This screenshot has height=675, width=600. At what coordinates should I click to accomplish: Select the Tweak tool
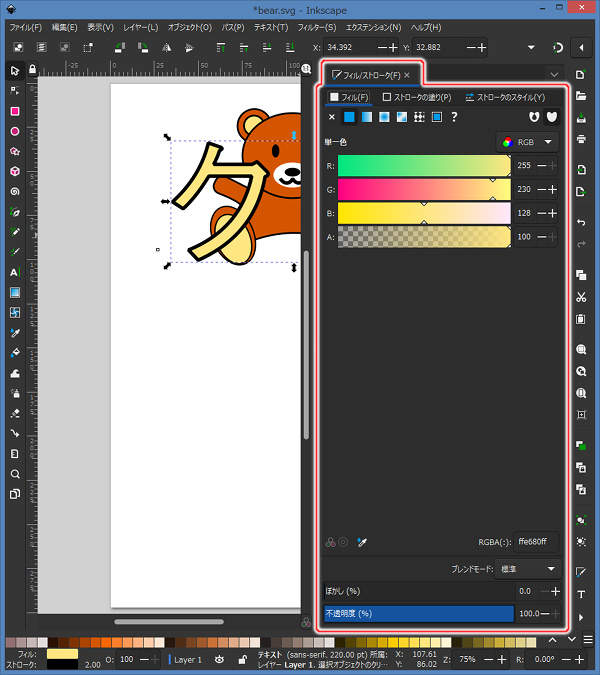click(x=15, y=373)
